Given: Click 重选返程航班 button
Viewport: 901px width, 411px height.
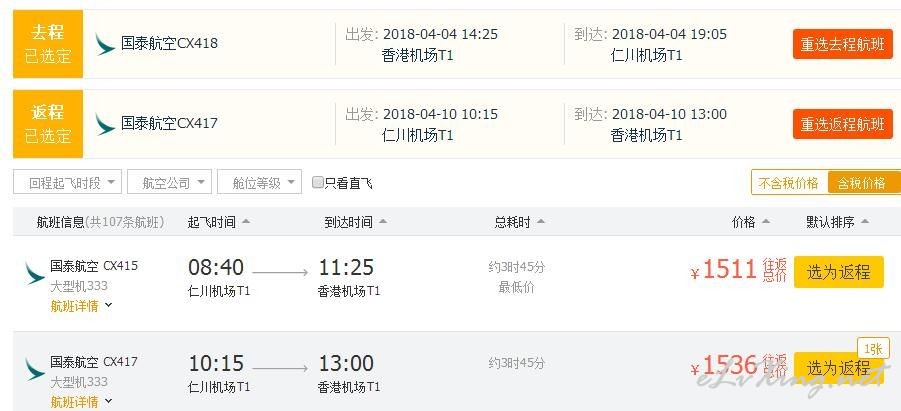Looking at the screenshot, I should 843,124.
